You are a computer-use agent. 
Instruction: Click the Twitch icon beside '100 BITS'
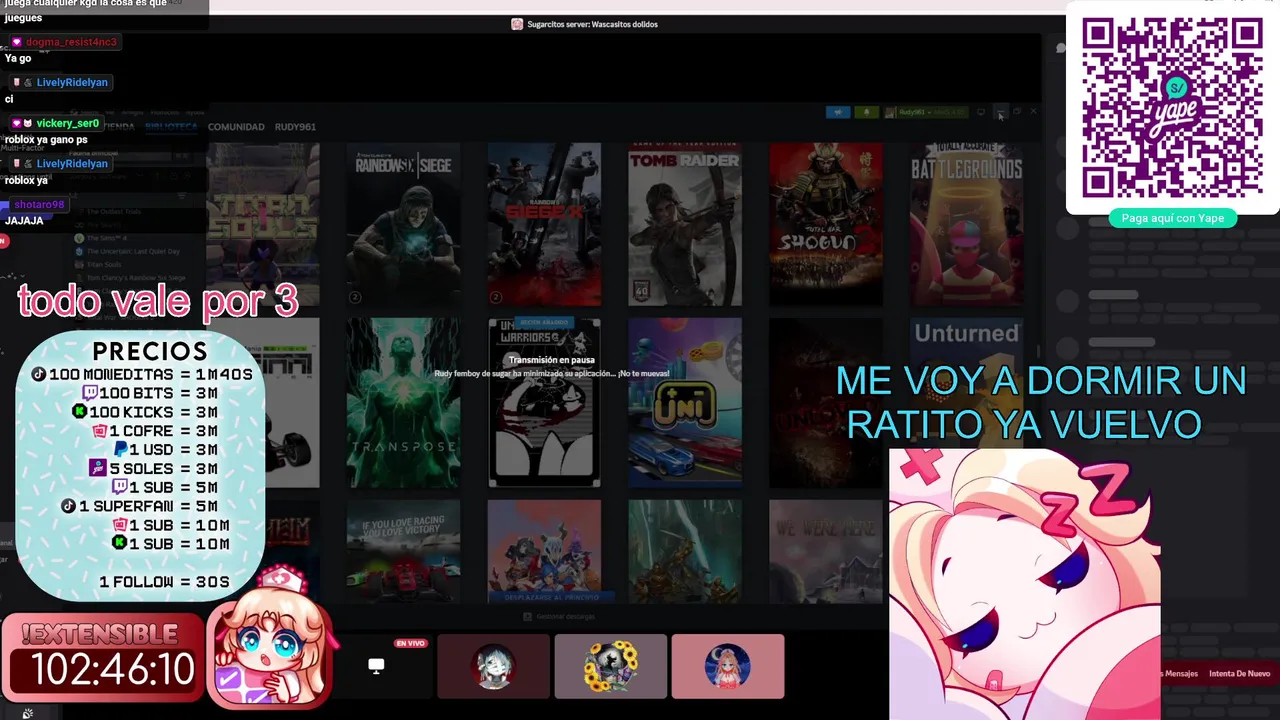point(89,393)
